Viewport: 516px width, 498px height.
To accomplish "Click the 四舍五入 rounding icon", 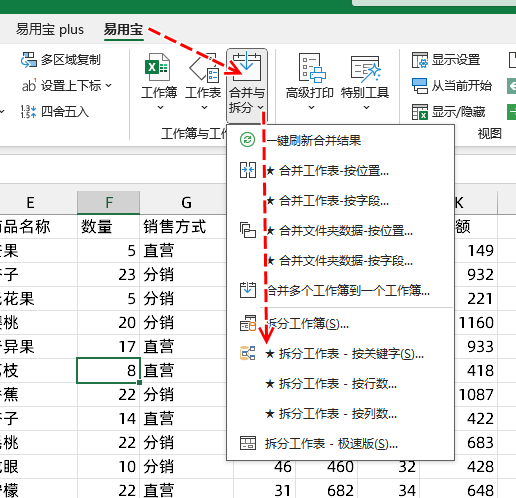I will (x=28, y=112).
